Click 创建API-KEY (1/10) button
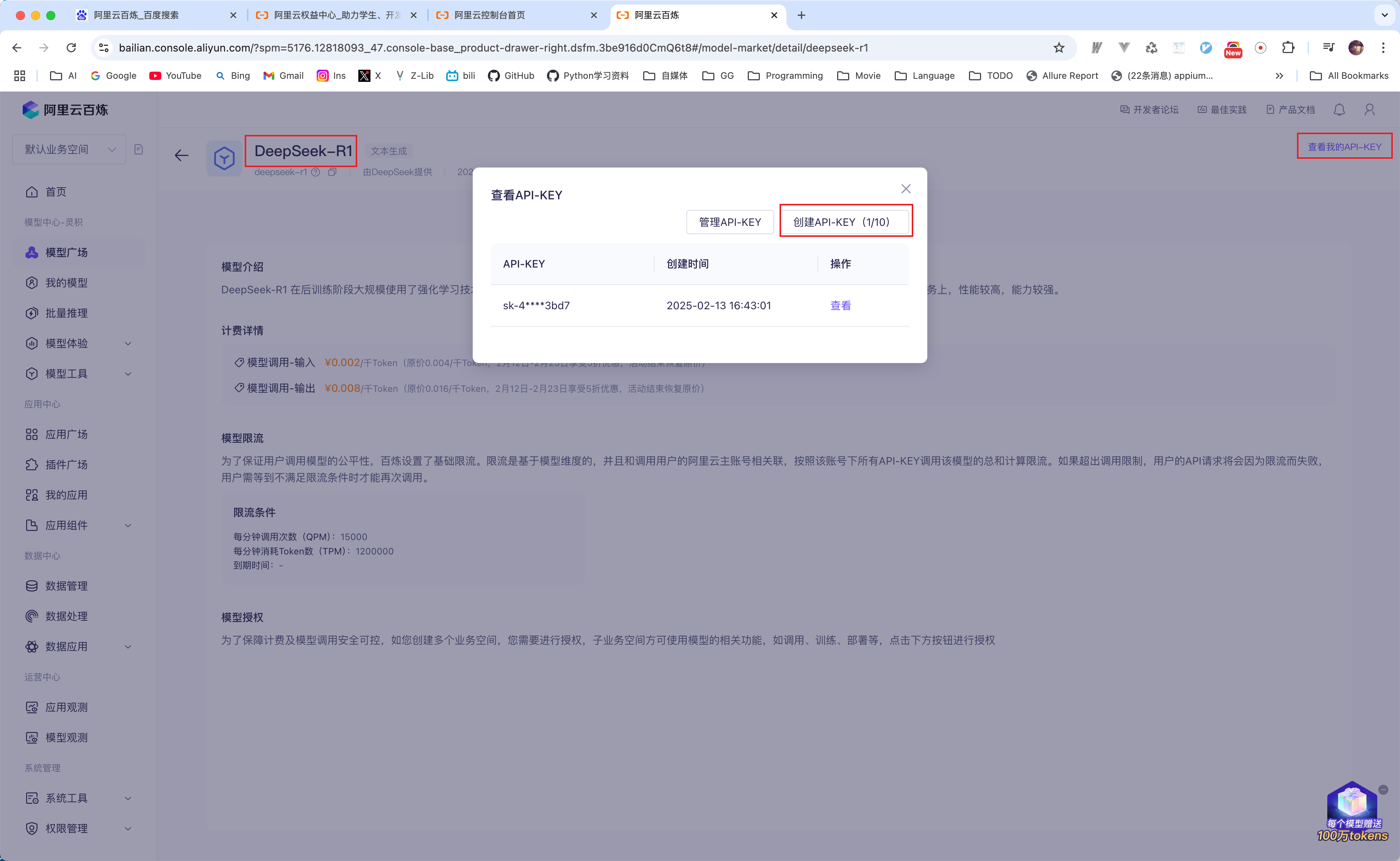 pyautogui.click(x=845, y=222)
